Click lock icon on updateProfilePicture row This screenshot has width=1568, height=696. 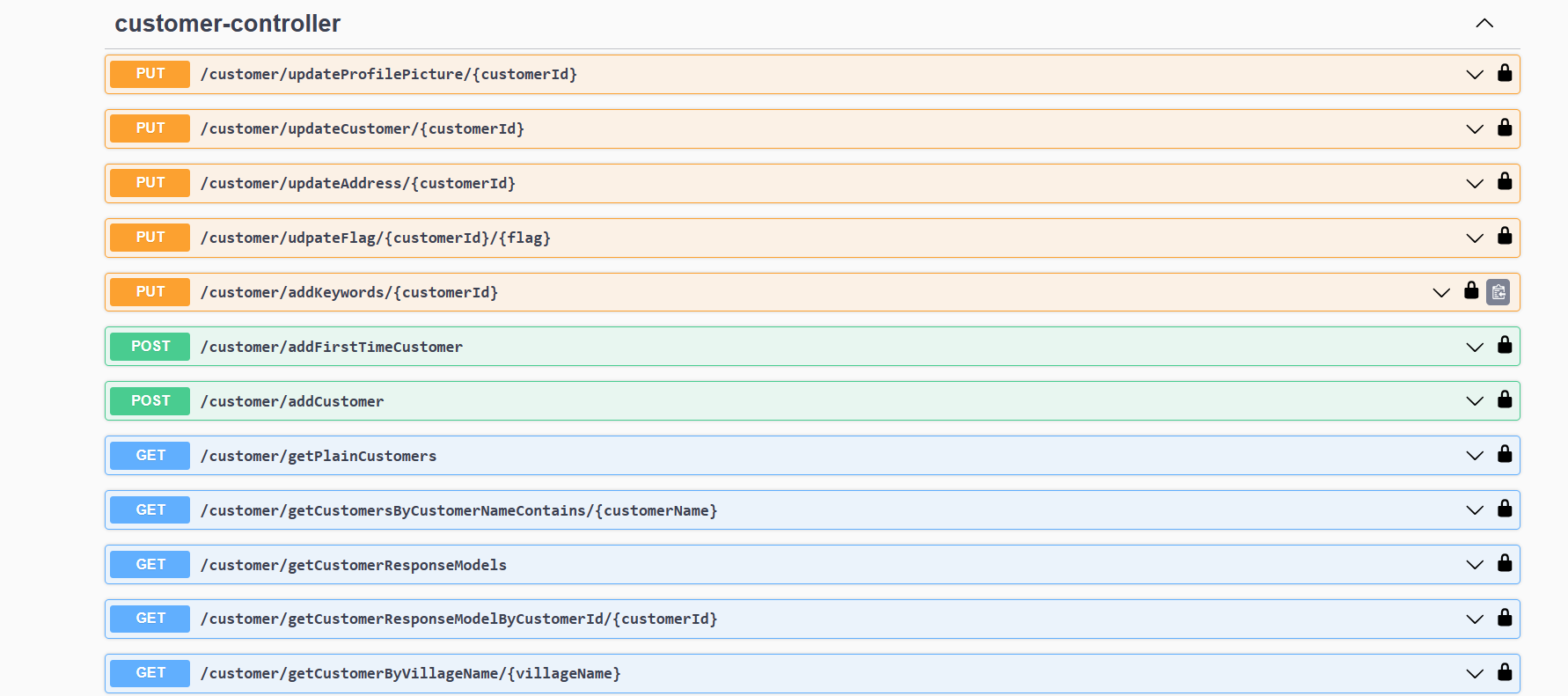tap(1505, 73)
